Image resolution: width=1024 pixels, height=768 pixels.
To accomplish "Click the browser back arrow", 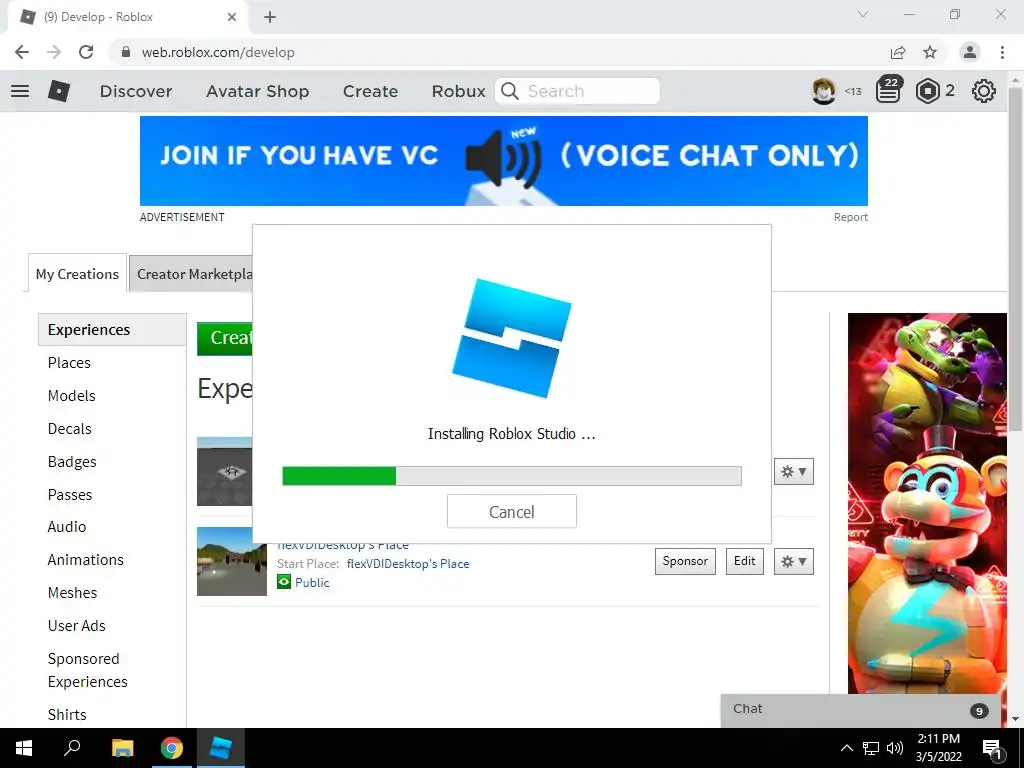I will click(22, 52).
